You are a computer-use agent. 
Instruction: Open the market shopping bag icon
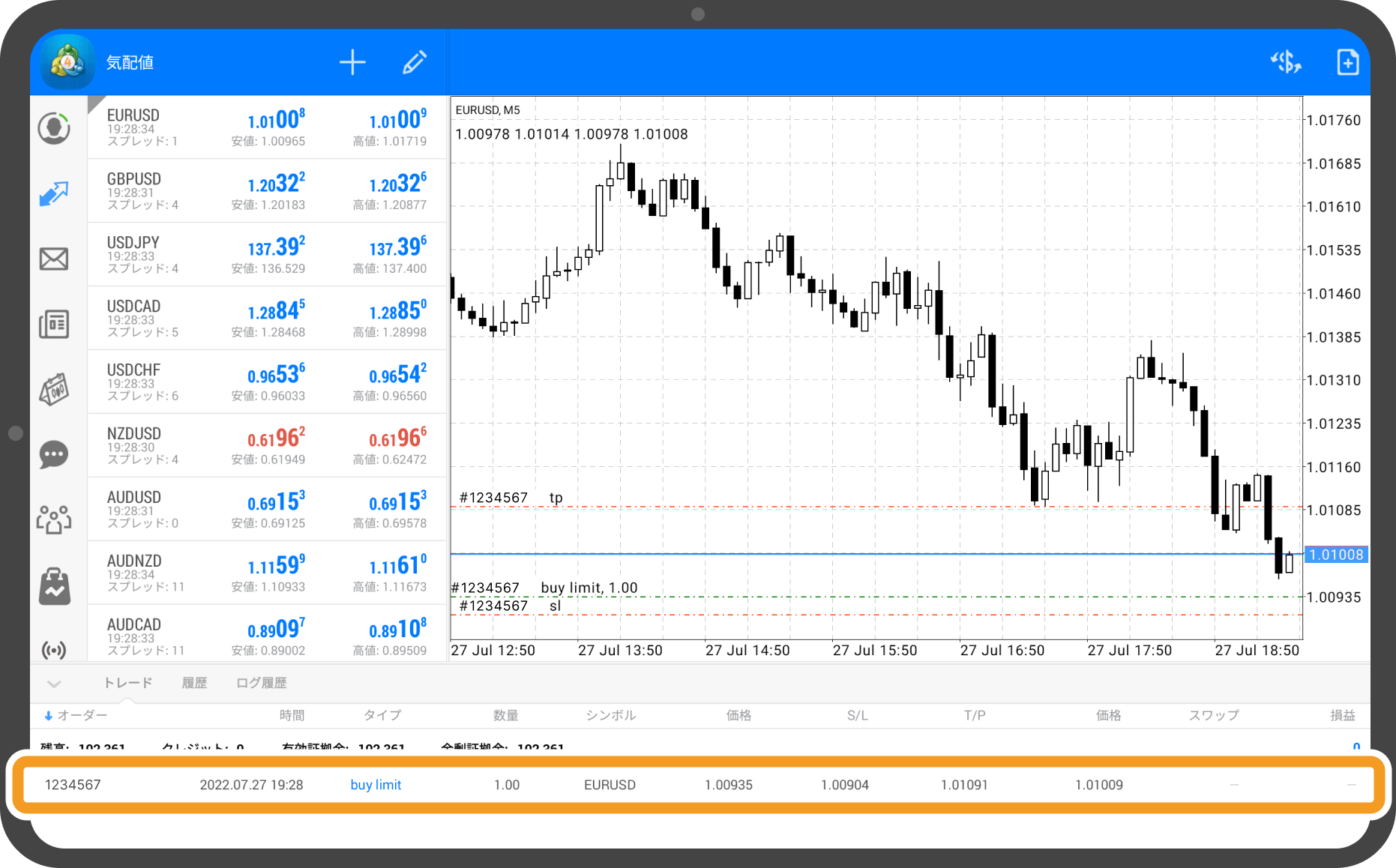coord(54,585)
